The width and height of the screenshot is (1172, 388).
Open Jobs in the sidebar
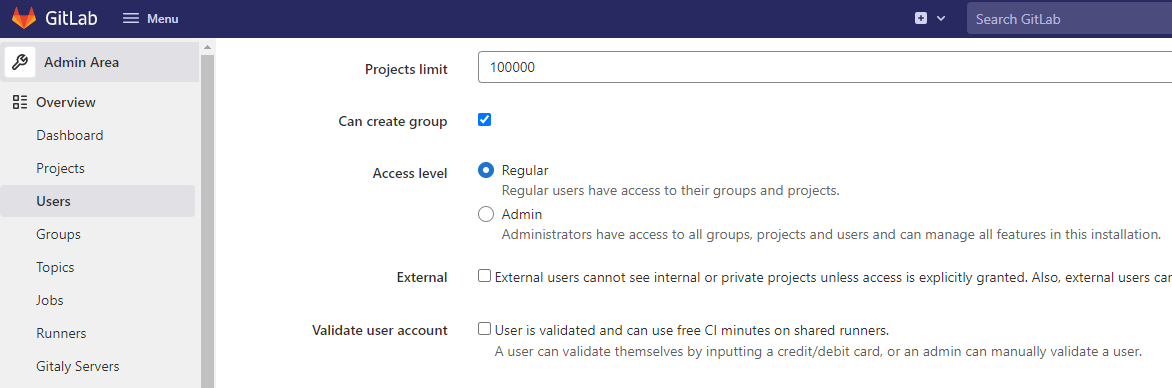tap(49, 300)
